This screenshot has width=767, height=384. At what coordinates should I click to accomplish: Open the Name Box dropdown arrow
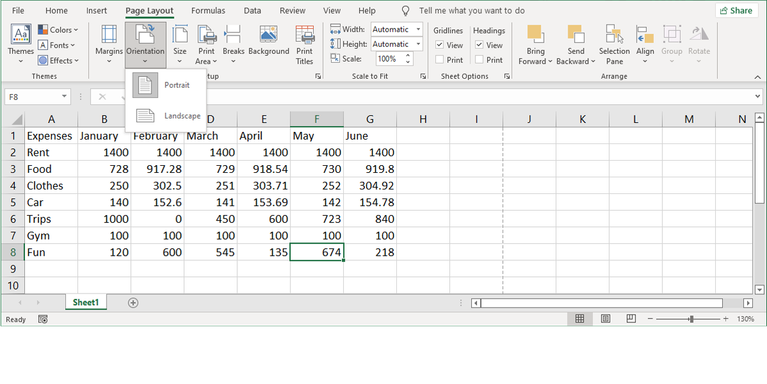[x=64, y=96]
